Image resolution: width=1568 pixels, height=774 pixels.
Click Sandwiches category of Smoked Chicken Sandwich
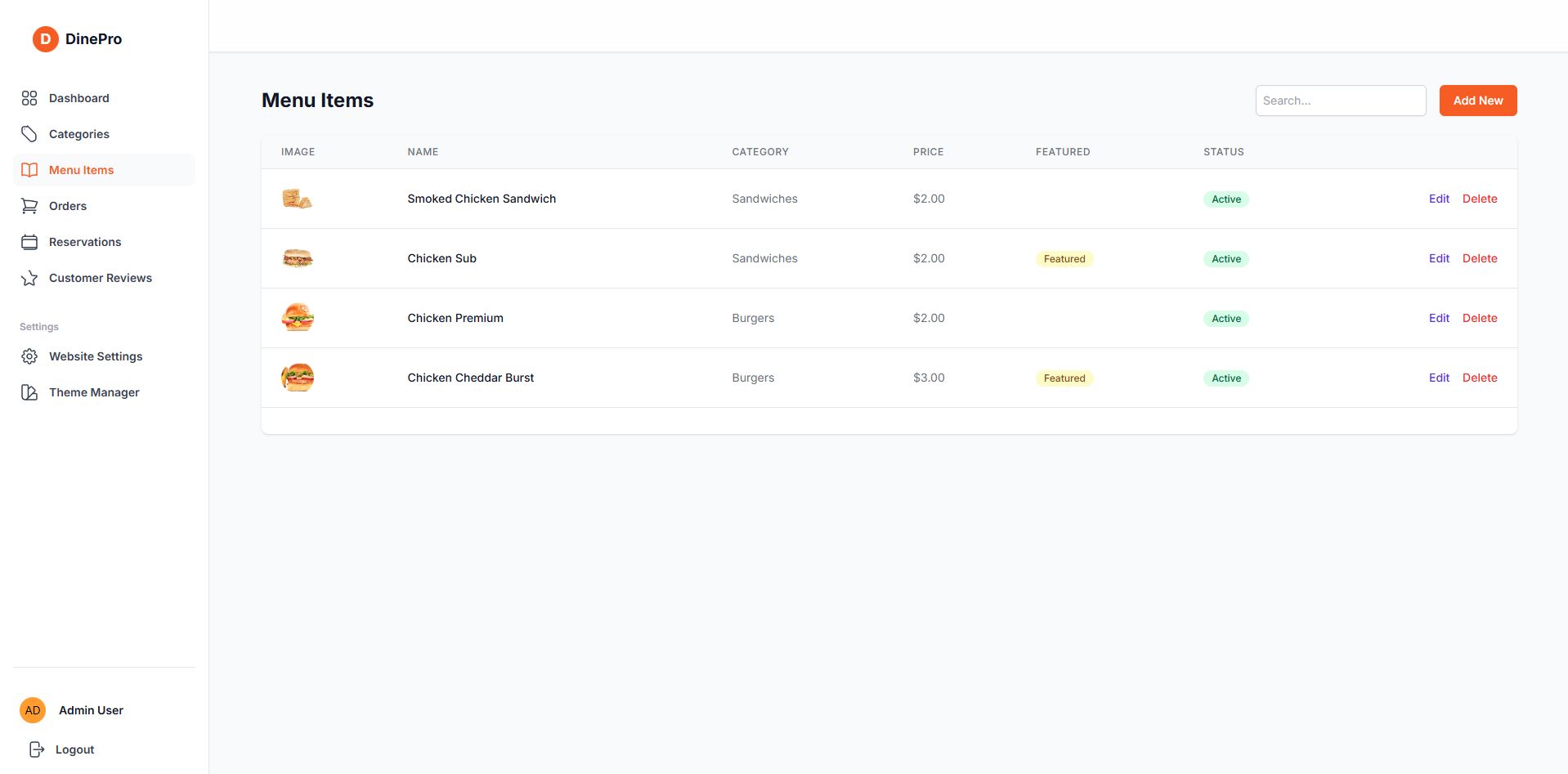point(764,199)
